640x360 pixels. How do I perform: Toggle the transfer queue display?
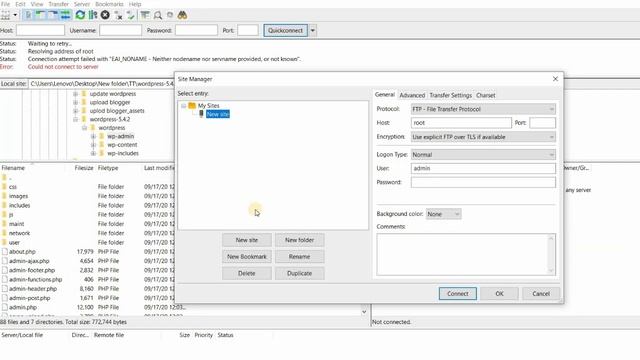(x=65, y=15)
